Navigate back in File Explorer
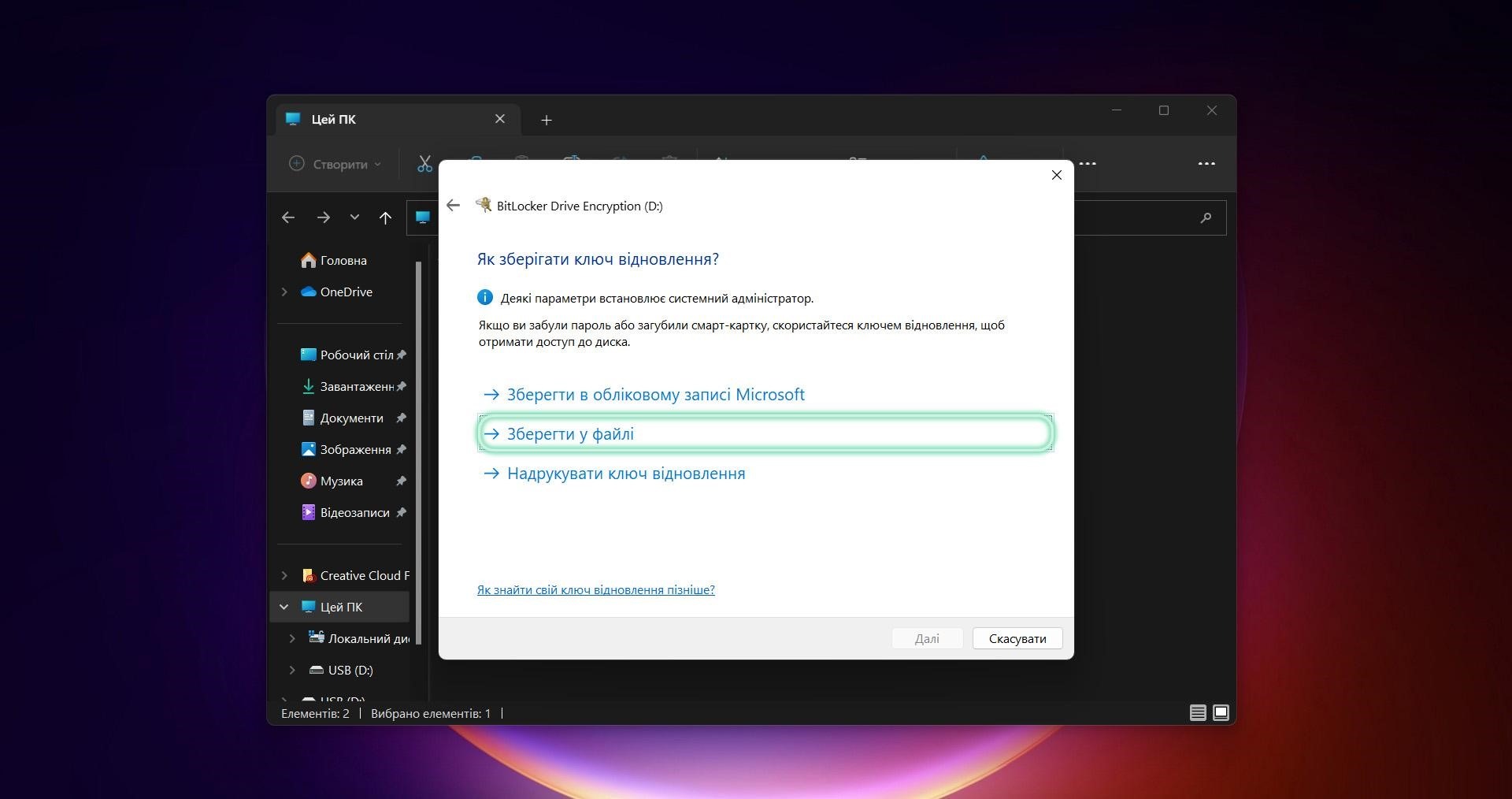The image size is (1512, 799). click(x=288, y=218)
